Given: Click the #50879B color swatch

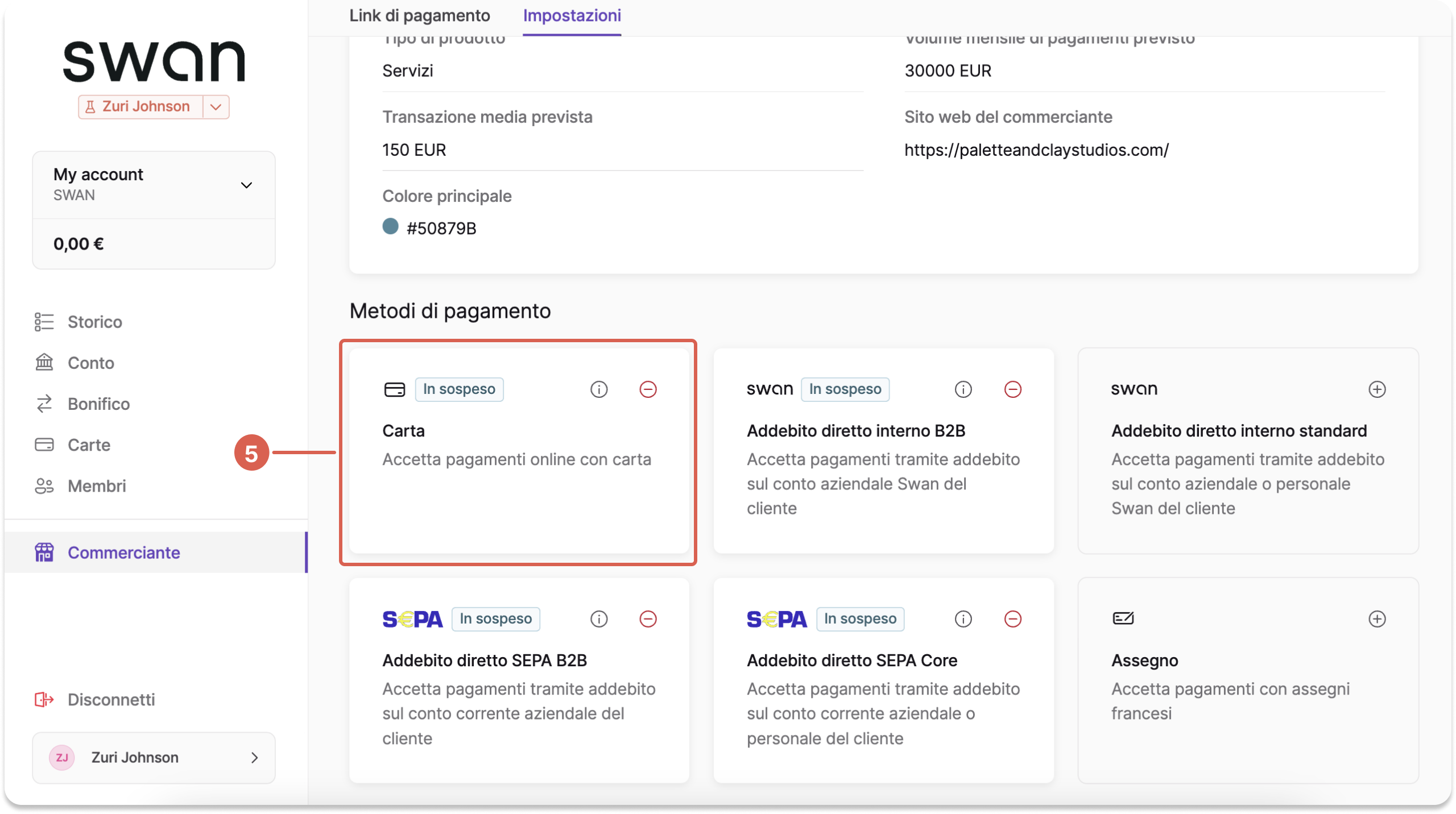Looking at the screenshot, I should click(390, 227).
